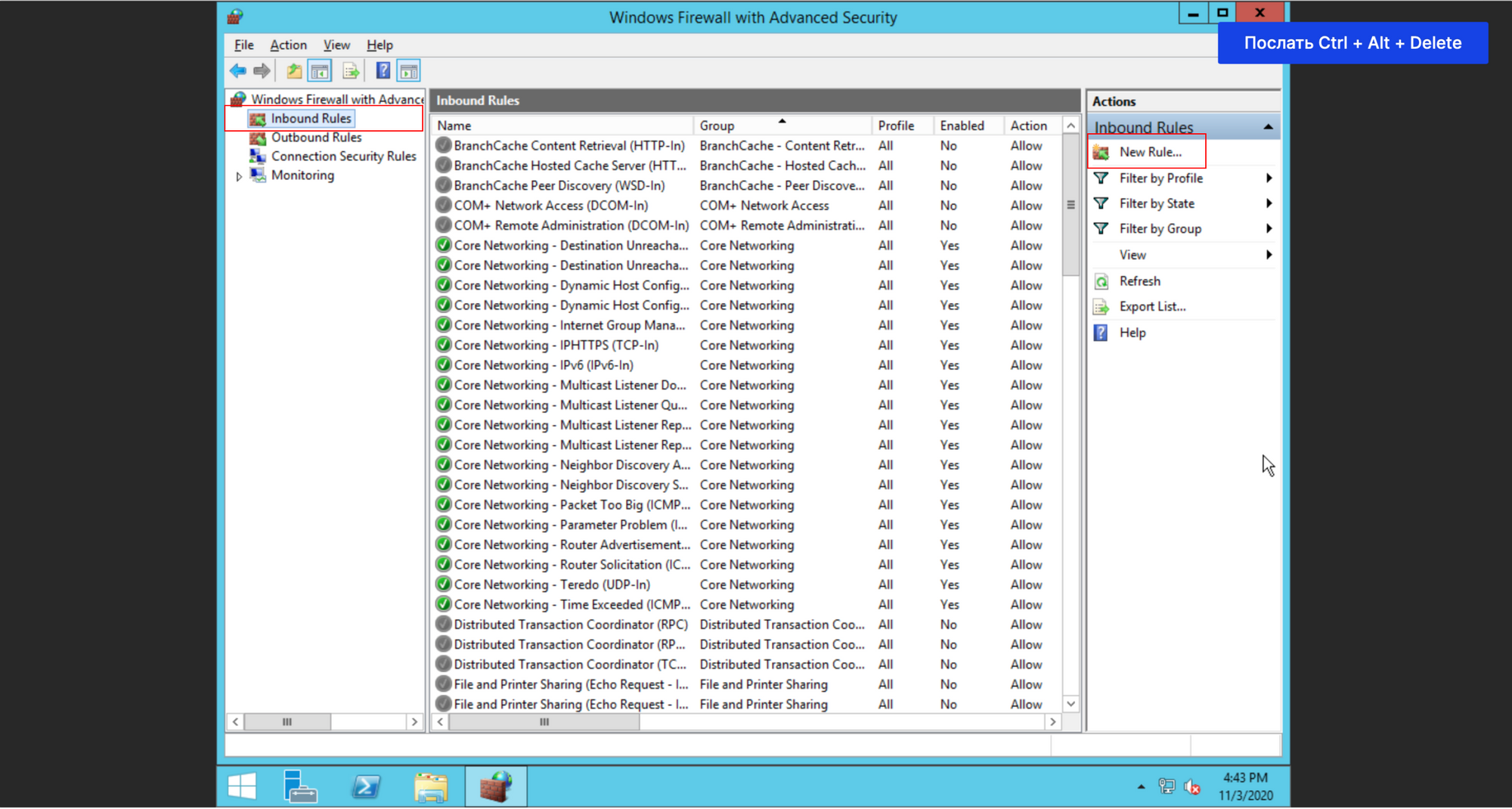The width and height of the screenshot is (1512, 809).
Task: Collapse the Inbound Rules actions section
Action: pos(1268,127)
